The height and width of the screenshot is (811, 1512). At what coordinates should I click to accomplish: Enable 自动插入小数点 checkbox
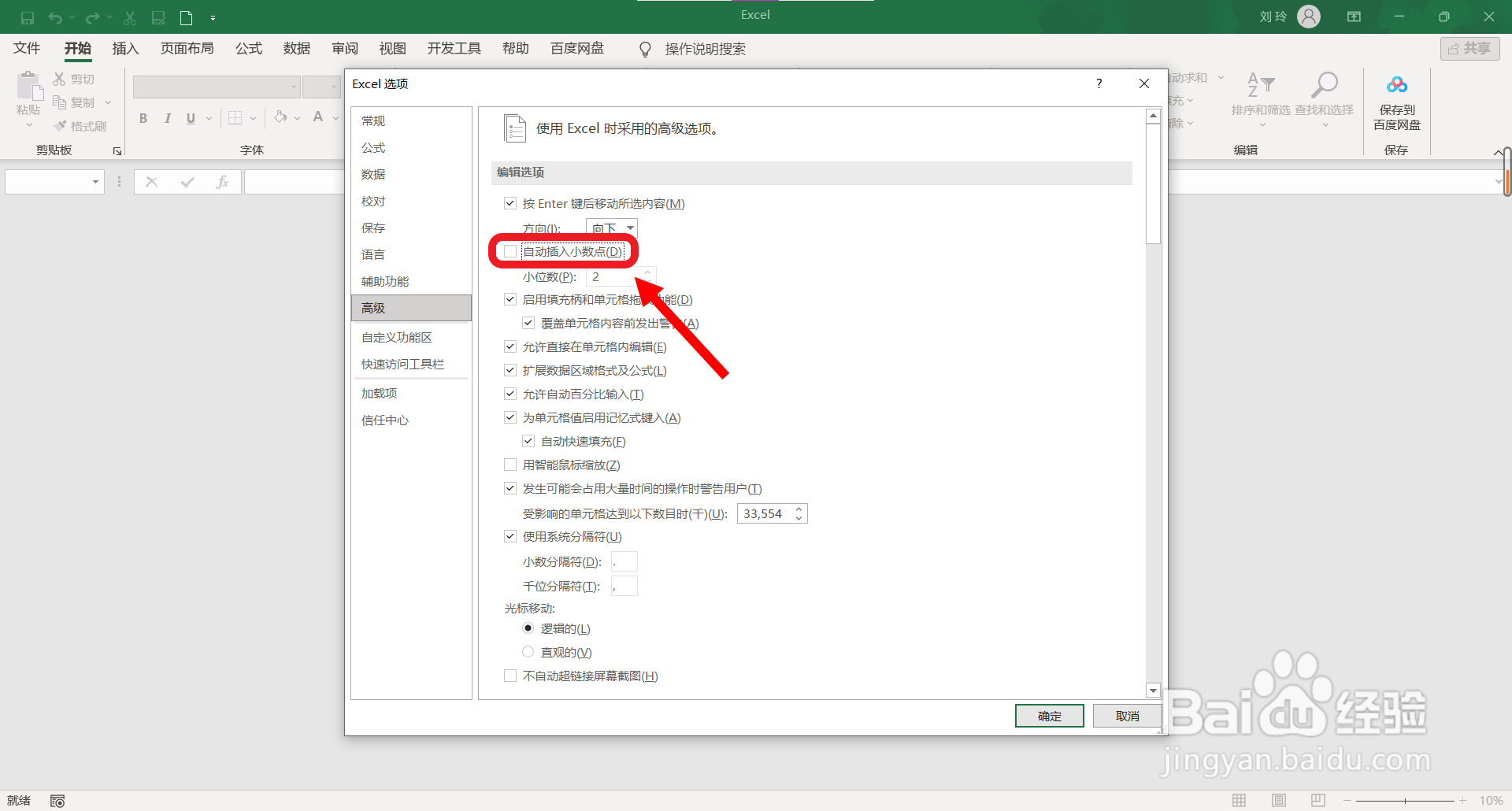click(x=510, y=250)
